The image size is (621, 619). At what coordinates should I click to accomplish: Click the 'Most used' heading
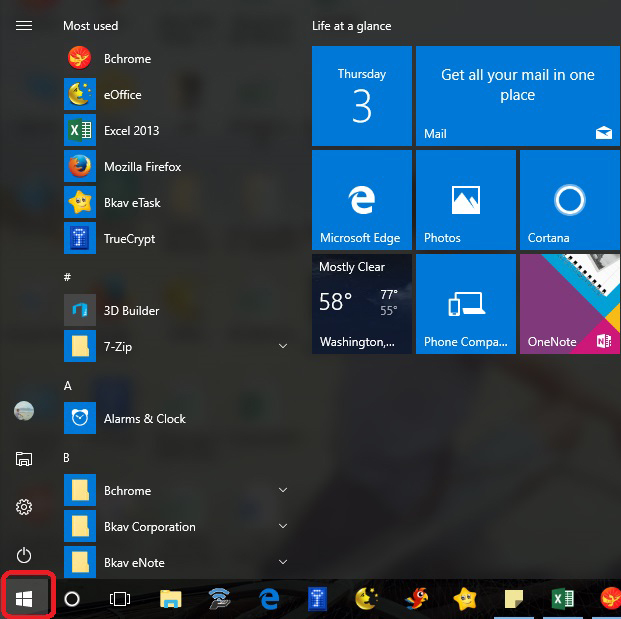pyautogui.click(x=91, y=26)
